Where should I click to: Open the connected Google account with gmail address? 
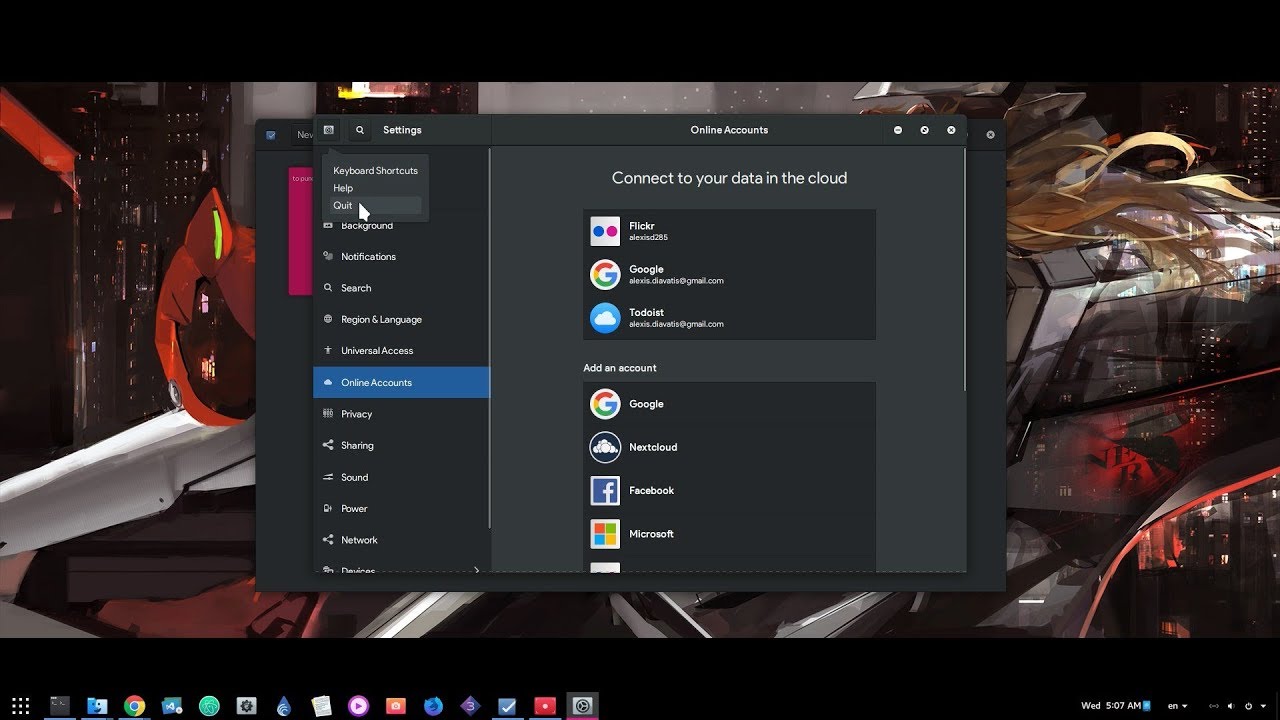(729, 275)
